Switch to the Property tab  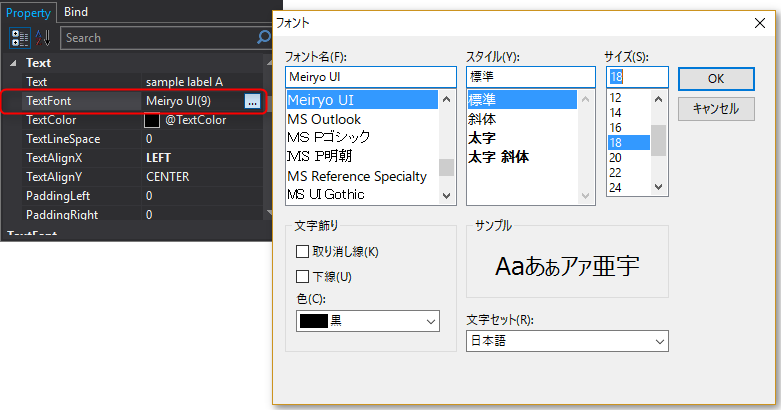click(x=28, y=12)
